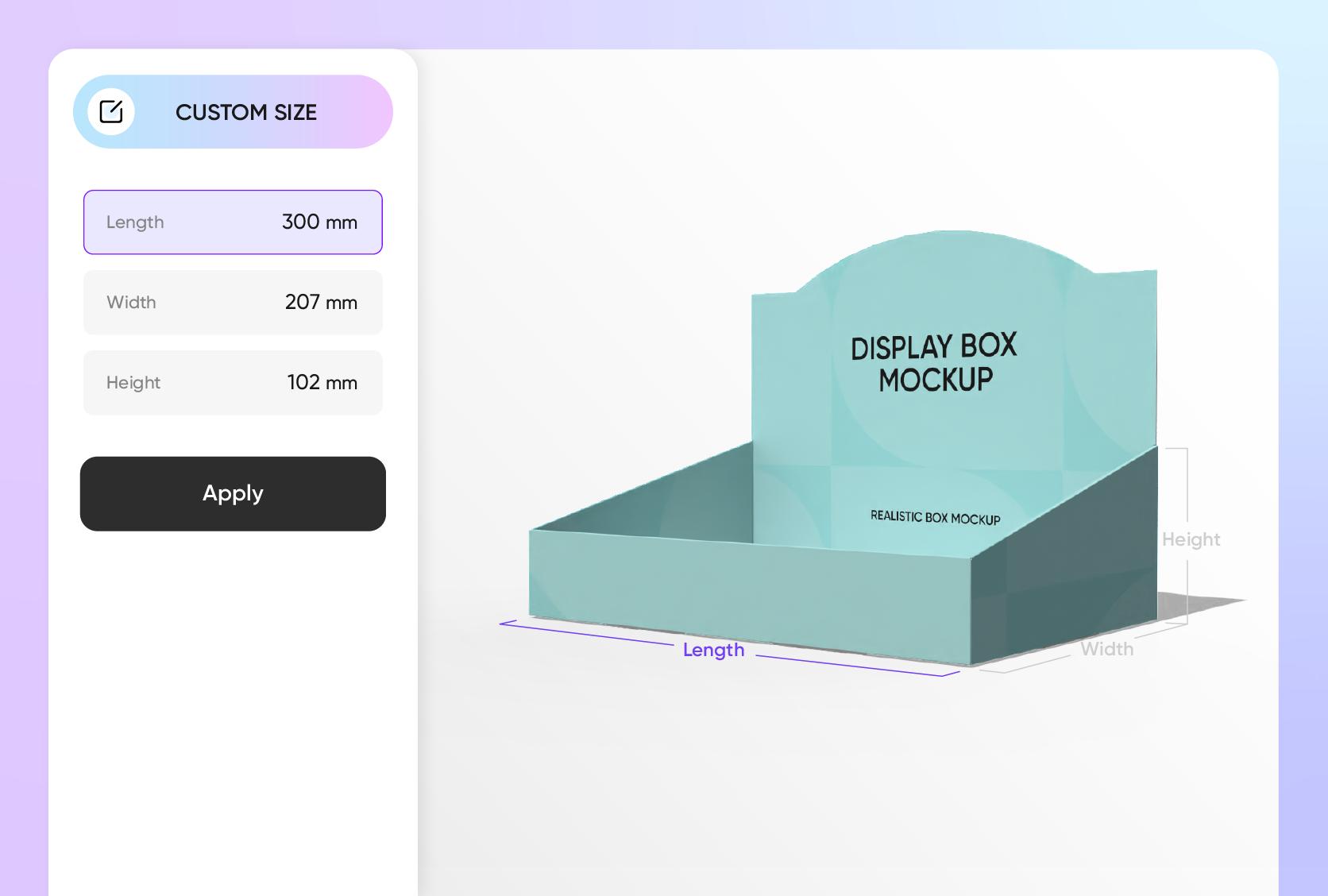Click the REALISTIC BOX MOCKUP text on the box
Viewport: 1328px width, 896px height.
tap(934, 516)
